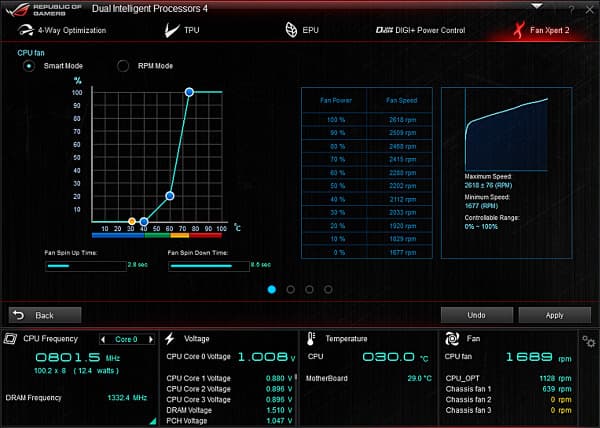Screen dimensions: 600x428
Task: Click the CPU_OPT 1128 rpm reading
Action: [555, 378]
